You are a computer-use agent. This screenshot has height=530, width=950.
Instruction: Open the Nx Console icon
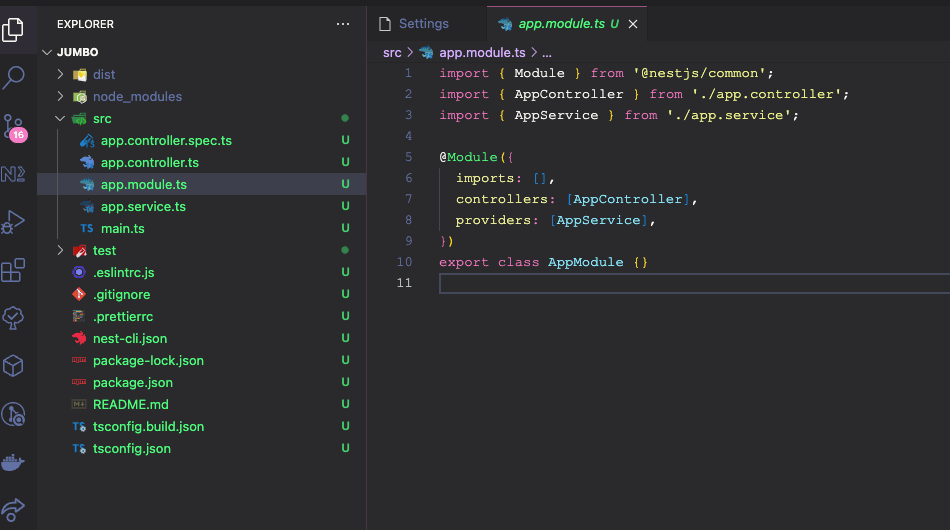pyautogui.click(x=14, y=174)
